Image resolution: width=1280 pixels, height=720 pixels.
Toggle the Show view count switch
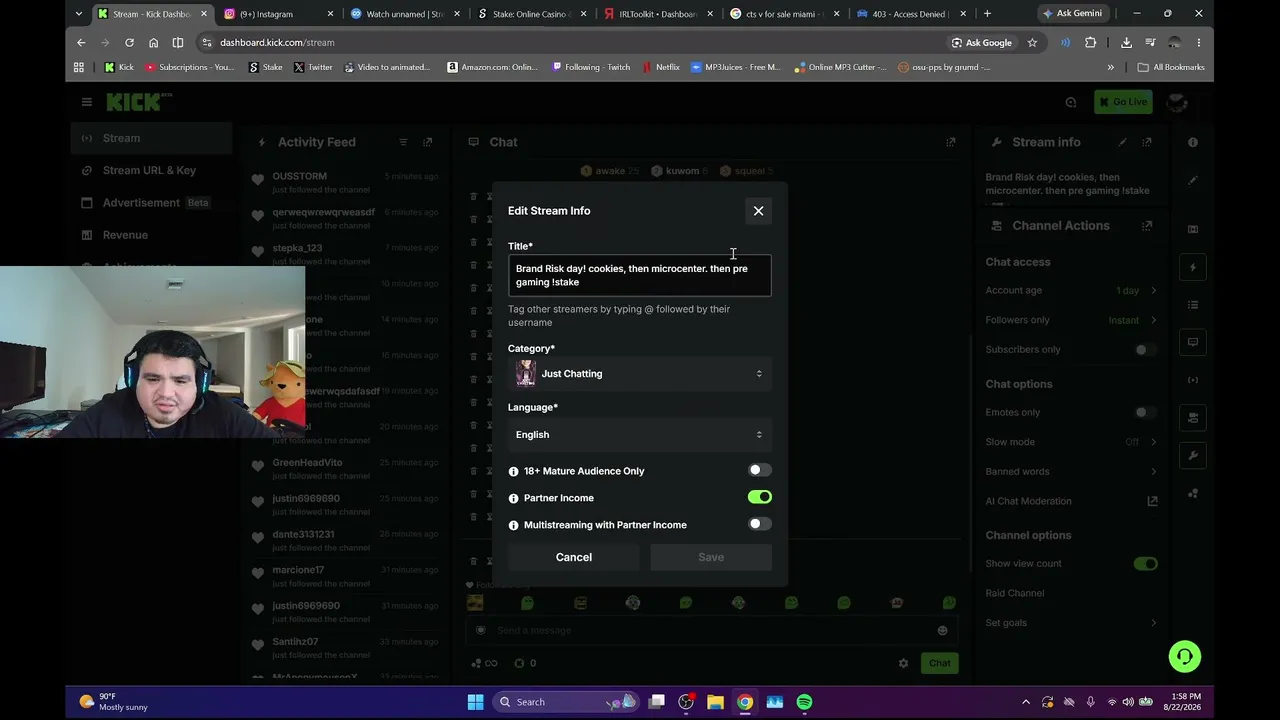pyautogui.click(x=1146, y=564)
